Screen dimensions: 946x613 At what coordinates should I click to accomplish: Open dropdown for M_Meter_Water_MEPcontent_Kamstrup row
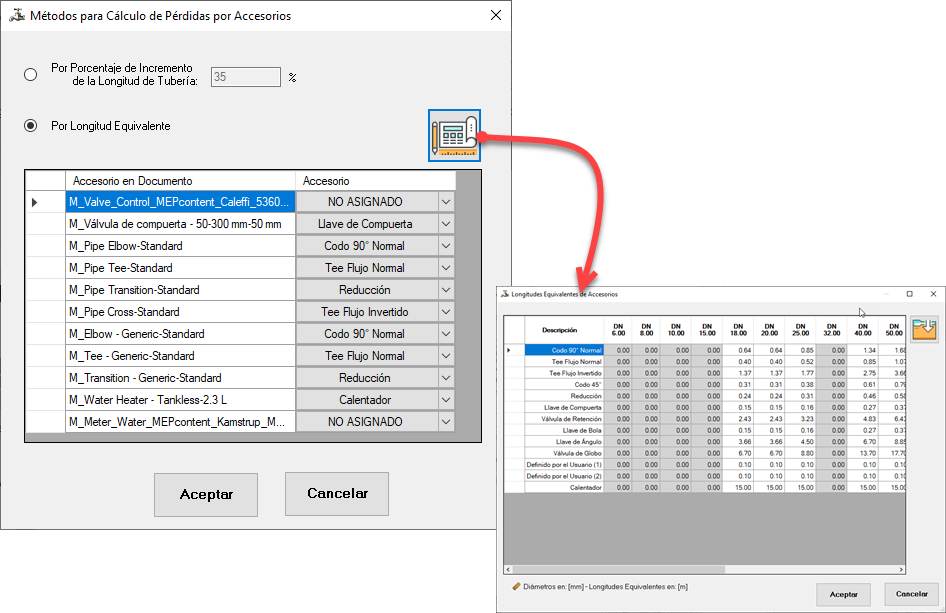[x=446, y=422]
